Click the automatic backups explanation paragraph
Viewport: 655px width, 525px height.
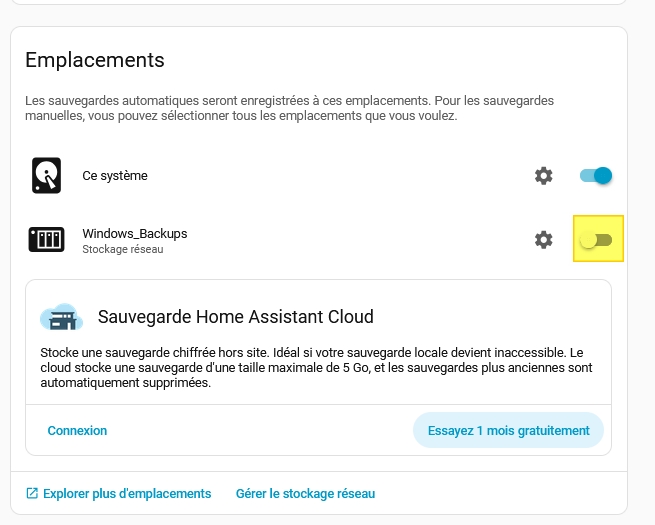(x=290, y=108)
